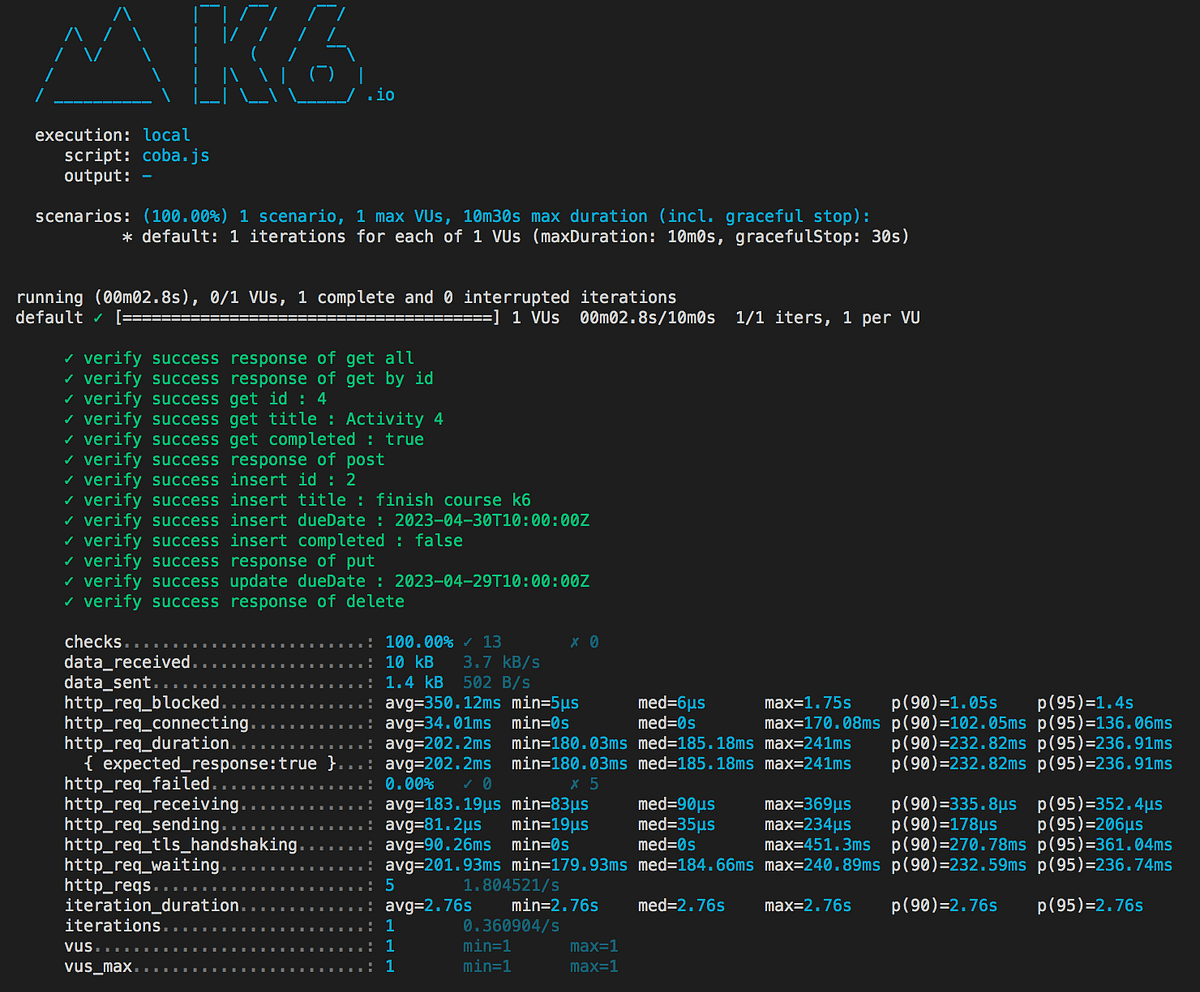The height and width of the screenshot is (992, 1200).
Task: Click http_req_tls_handshaking "avg=90.26ms"
Action: (x=439, y=845)
